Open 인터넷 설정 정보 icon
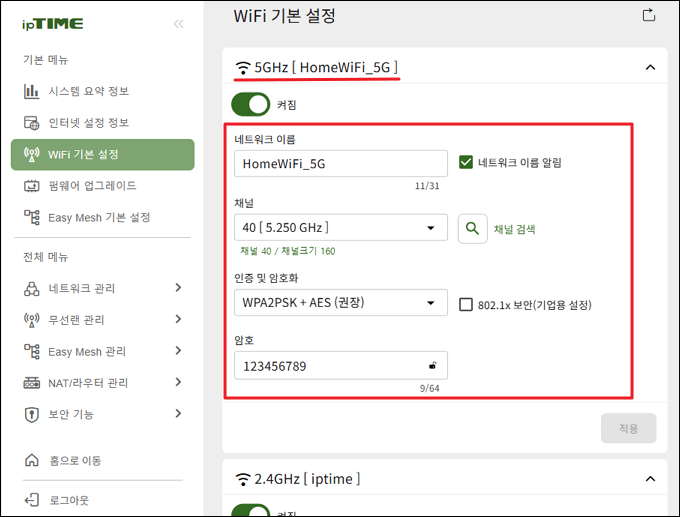680x517 pixels. coord(31,123)
